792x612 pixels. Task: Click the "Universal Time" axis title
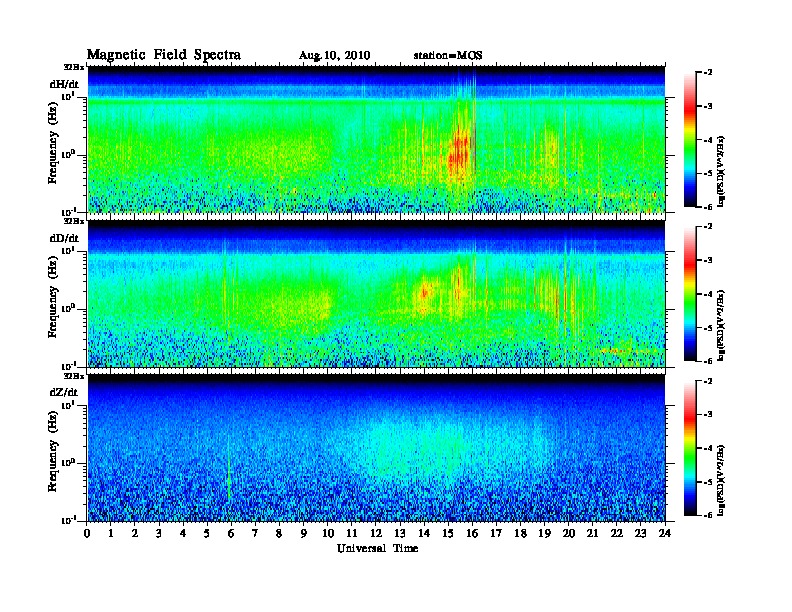377,548
